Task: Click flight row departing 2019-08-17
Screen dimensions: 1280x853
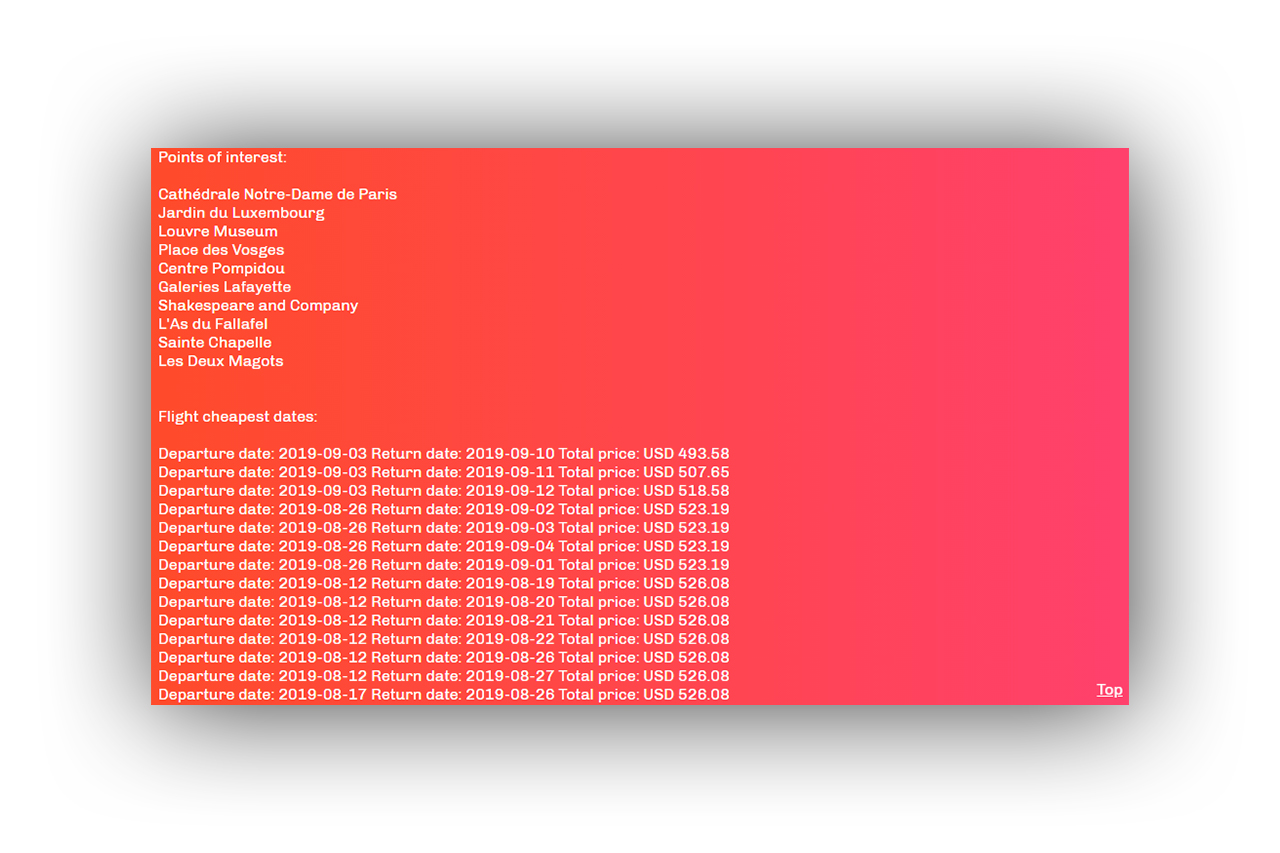Action: pos(444,694)
